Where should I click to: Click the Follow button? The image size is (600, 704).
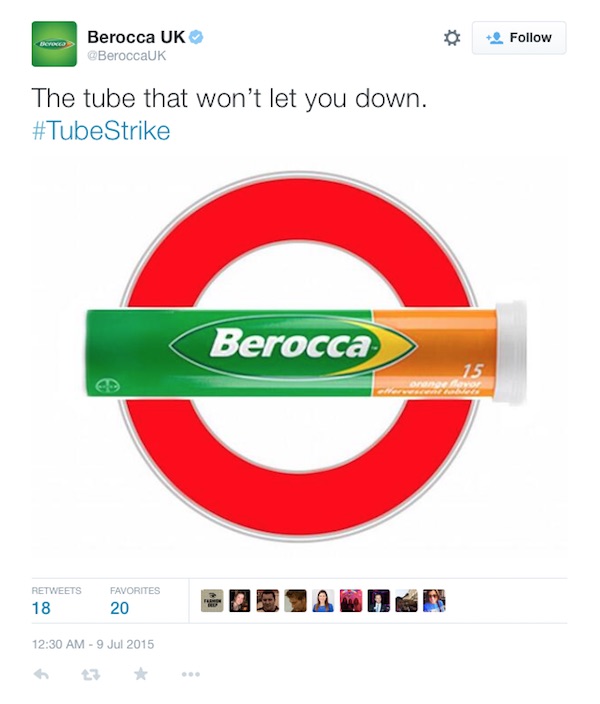click(x=519, y=38)
